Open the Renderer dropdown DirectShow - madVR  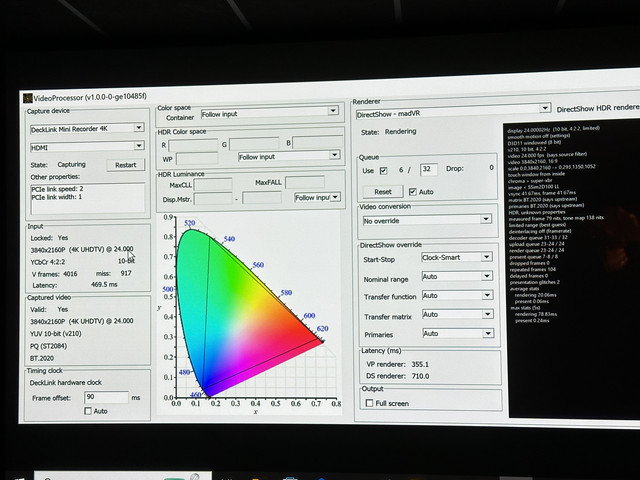tap(453, 112)
